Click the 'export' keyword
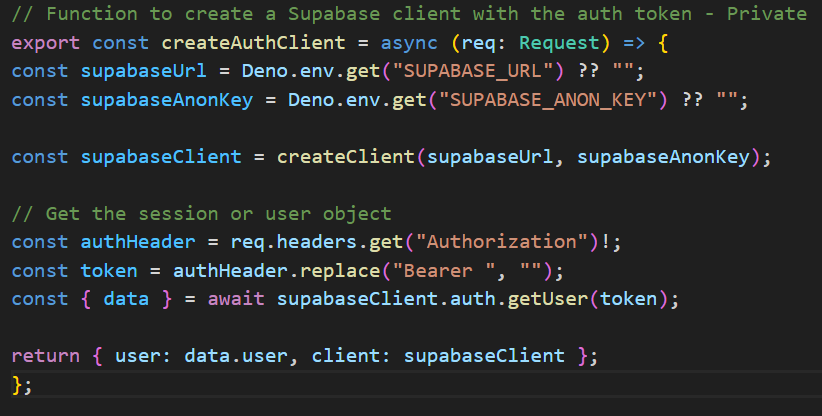The width and height of the screenshot is (822, 416). pyautogui.click(x=46, y=43)
